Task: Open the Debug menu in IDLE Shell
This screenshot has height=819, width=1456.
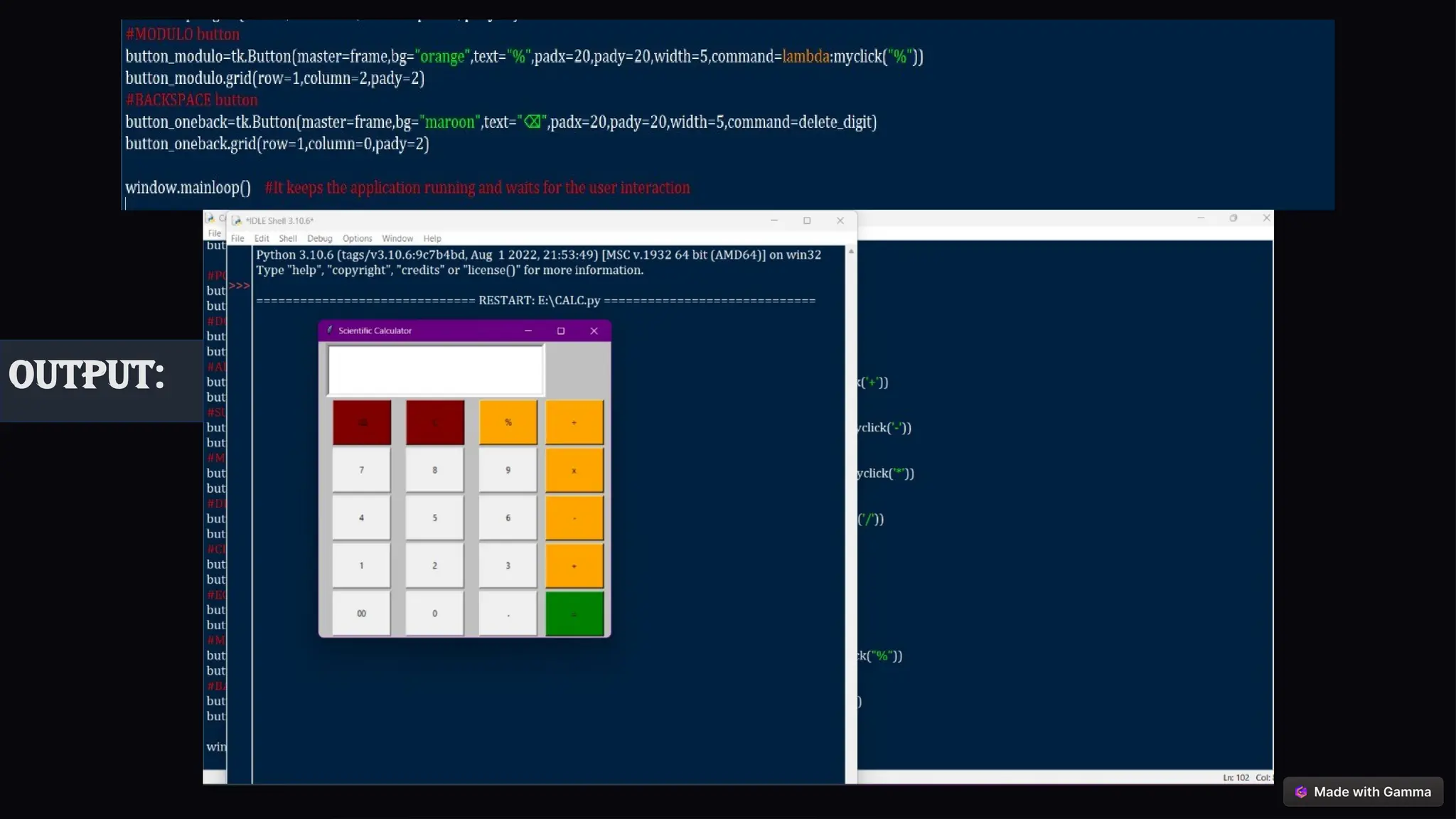Action: pyautogui.click(x=319, y=239)
